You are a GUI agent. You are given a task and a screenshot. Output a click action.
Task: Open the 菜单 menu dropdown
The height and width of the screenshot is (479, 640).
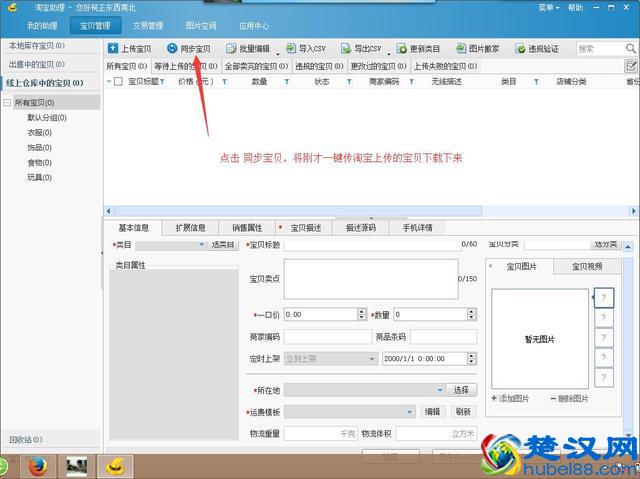pos(549,7)
